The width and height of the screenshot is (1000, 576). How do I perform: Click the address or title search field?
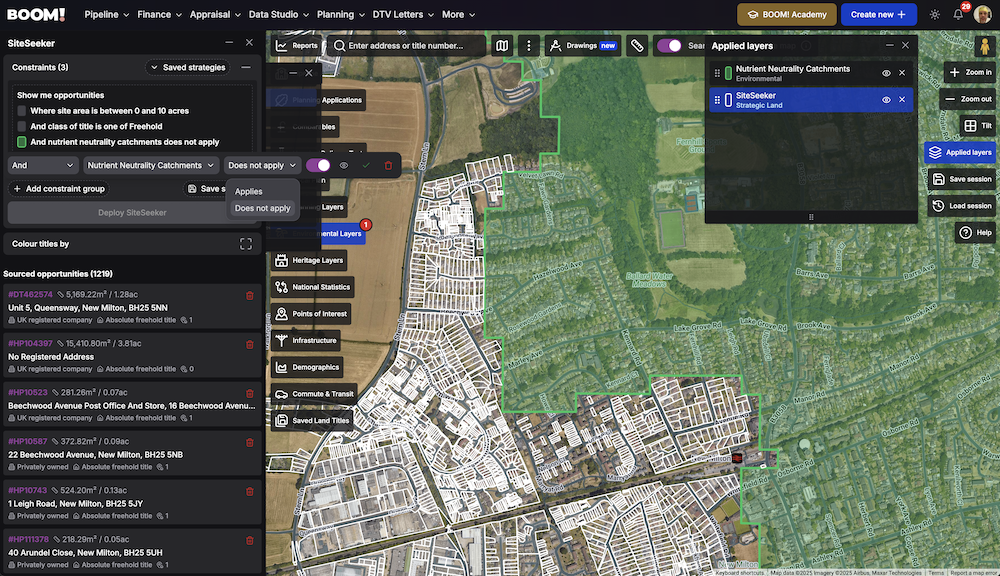coord(407,46)
